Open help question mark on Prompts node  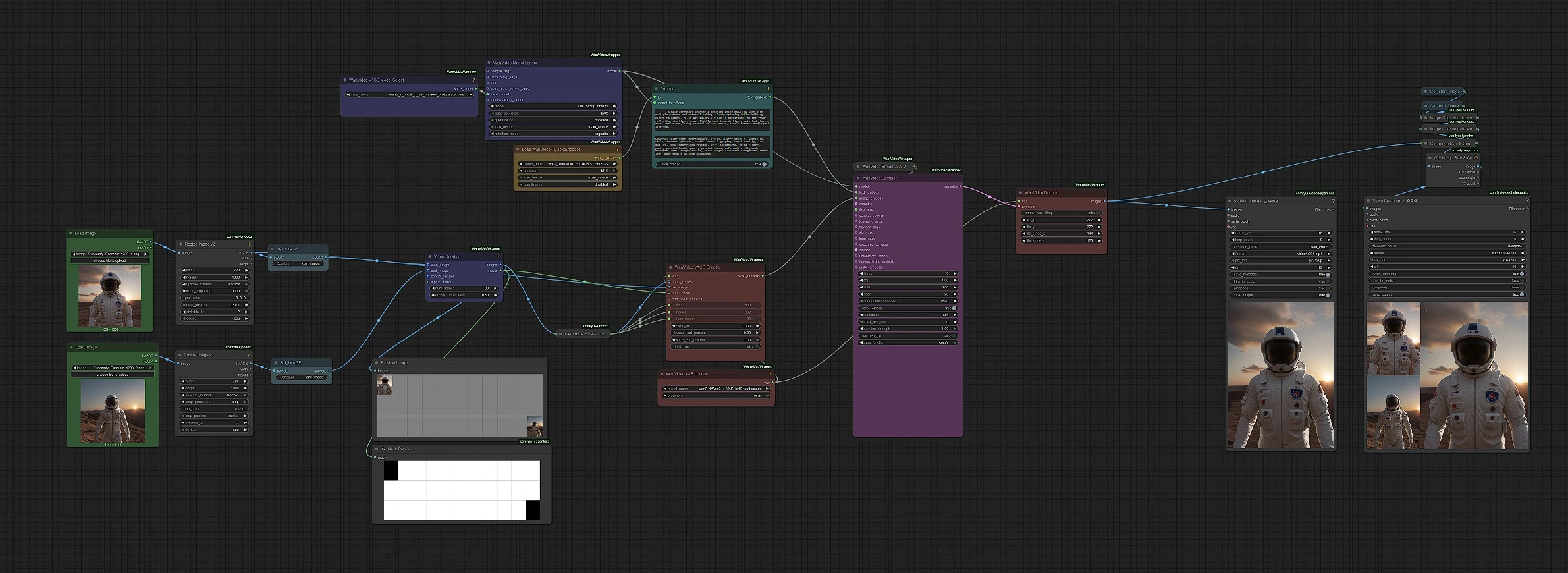768,88
